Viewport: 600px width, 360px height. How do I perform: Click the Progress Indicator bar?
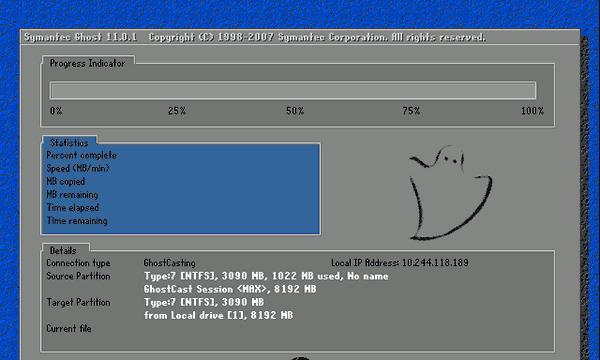coord(293,90)
